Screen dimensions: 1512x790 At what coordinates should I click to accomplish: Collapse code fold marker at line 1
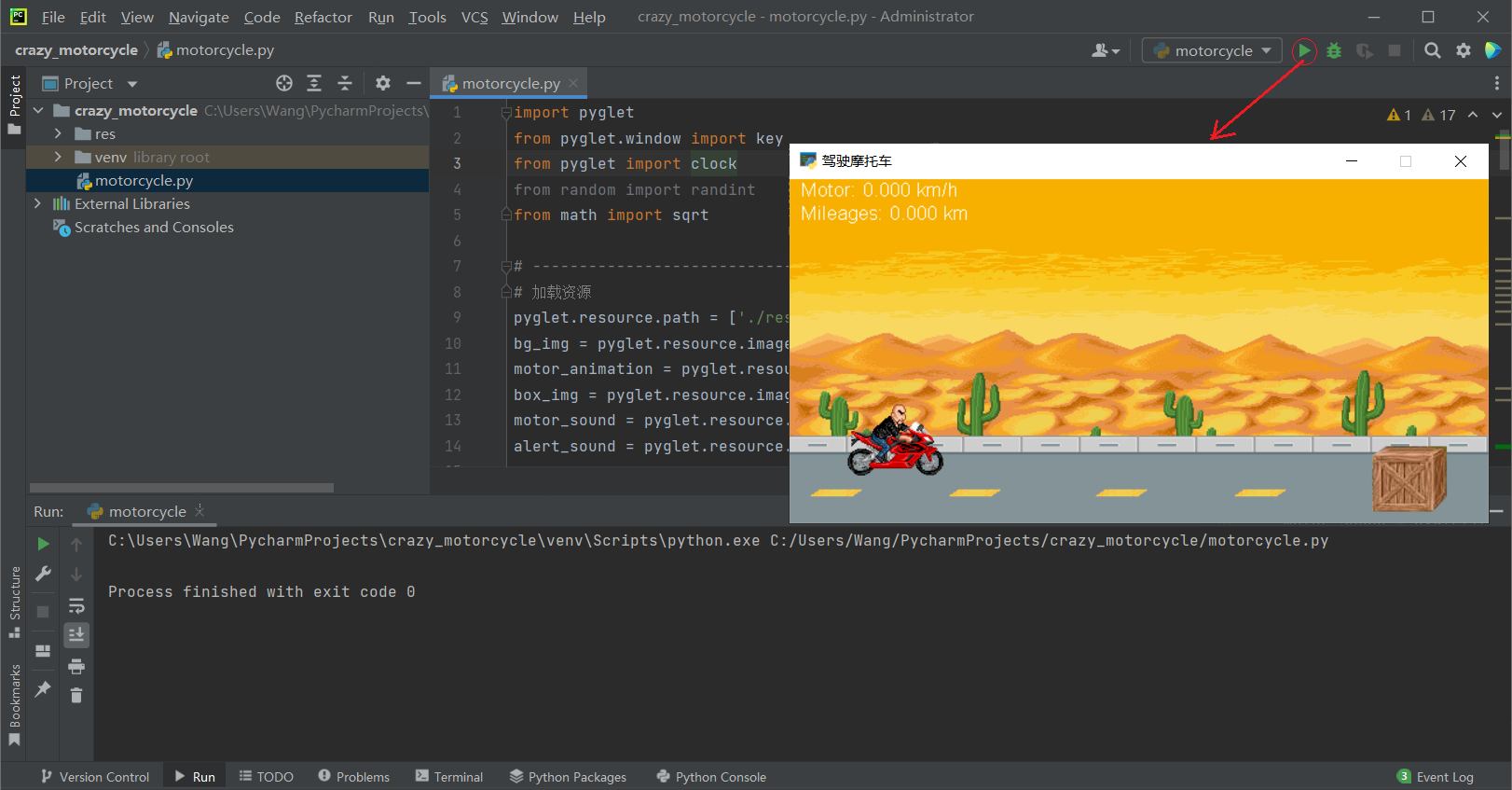[x=506, y=112]
